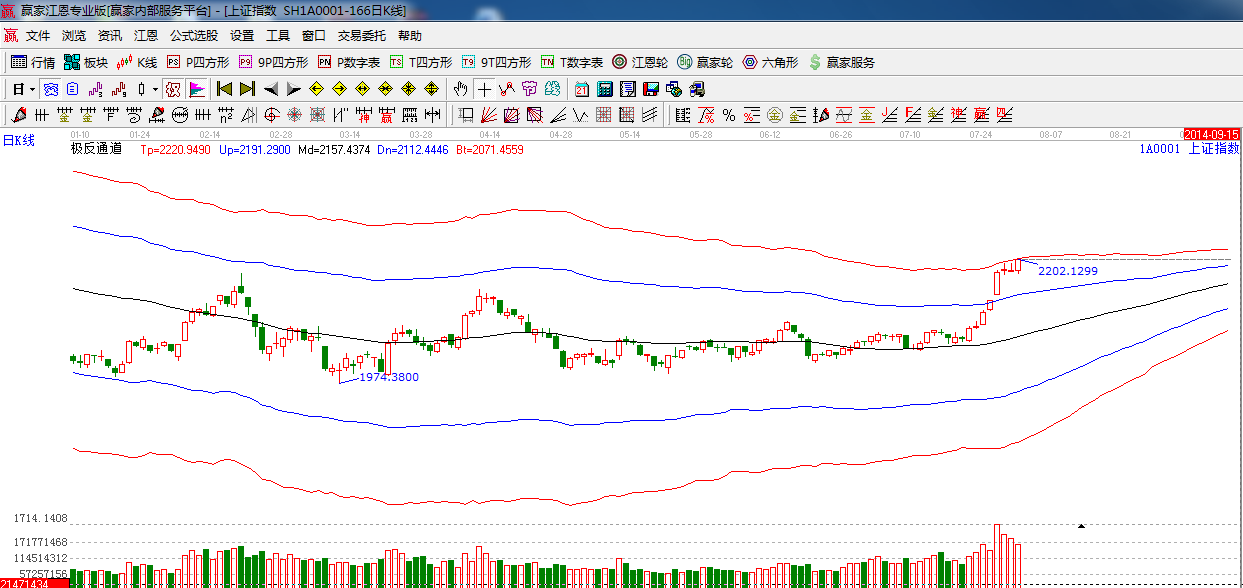Open the calendar icon in the toolbar
1243x588 pixels.
point(581,89)
